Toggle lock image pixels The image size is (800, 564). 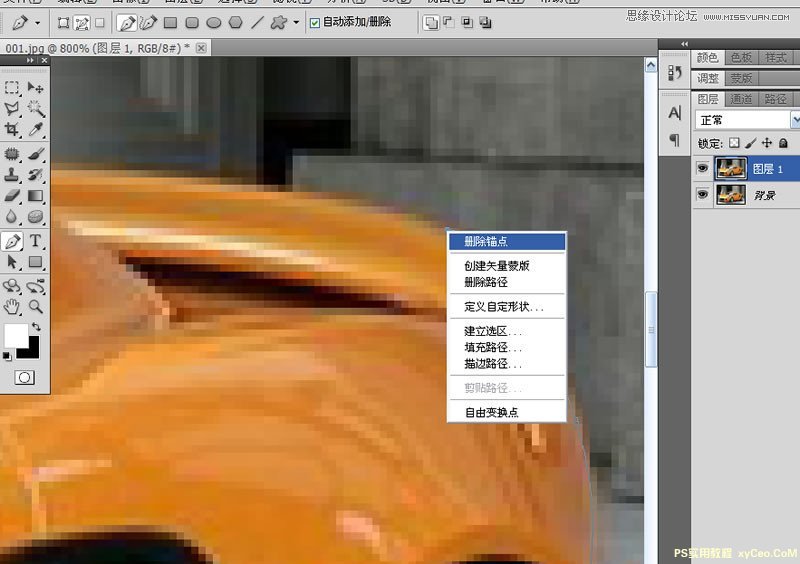point(751,143)
